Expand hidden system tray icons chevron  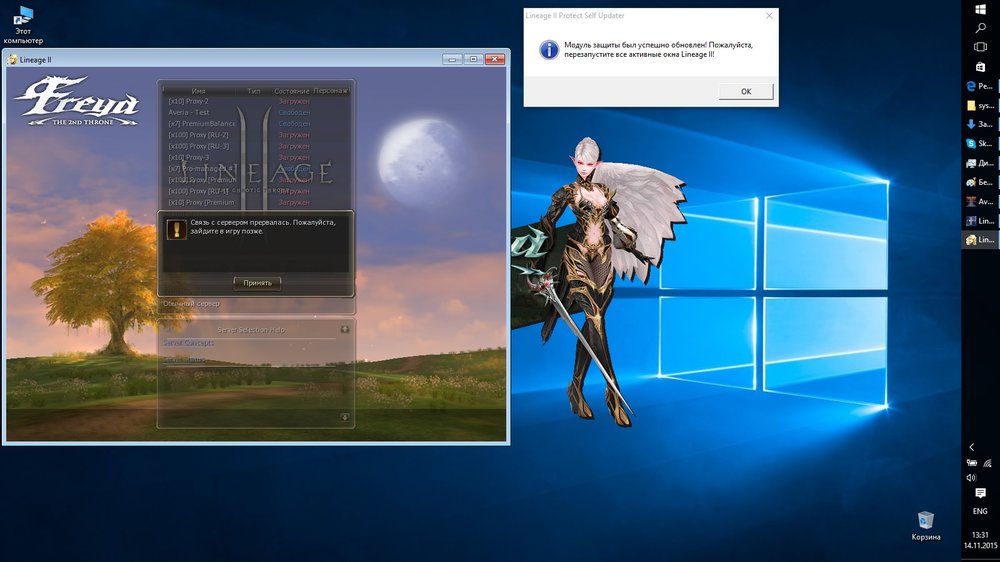pyautogui.click(x=972, y=447)
